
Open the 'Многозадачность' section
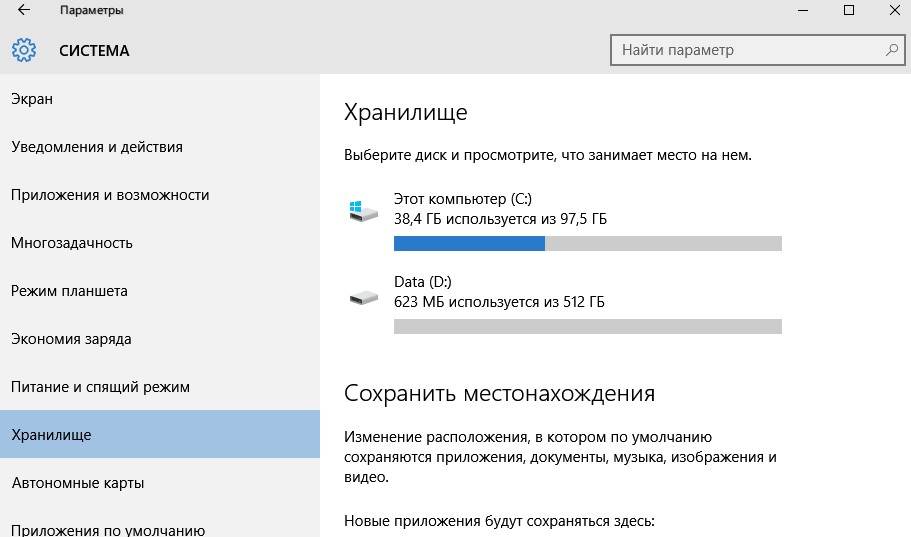72,243
